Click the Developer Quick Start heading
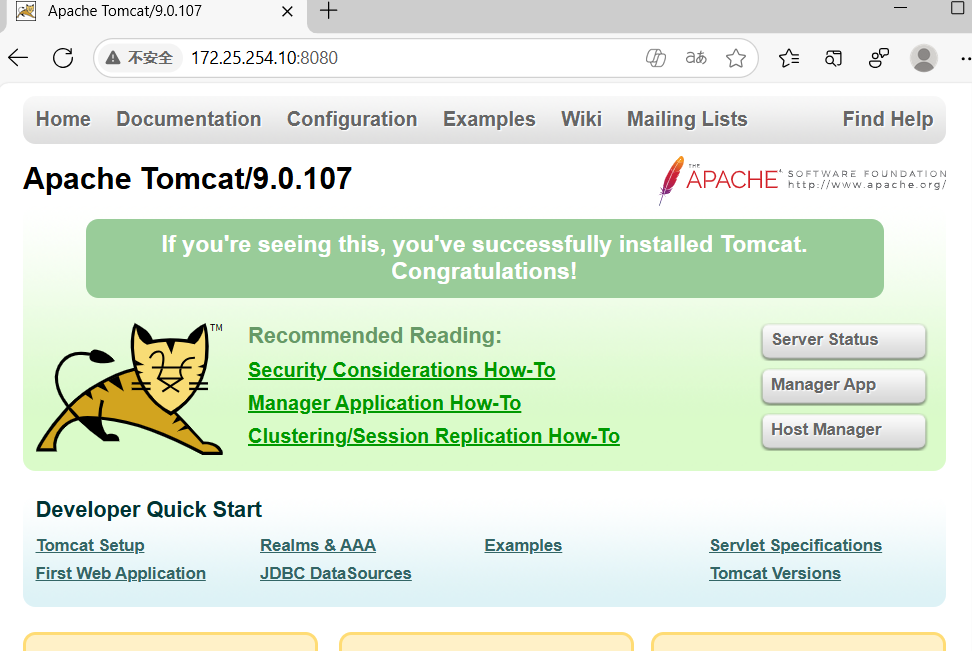 point(149,509)
